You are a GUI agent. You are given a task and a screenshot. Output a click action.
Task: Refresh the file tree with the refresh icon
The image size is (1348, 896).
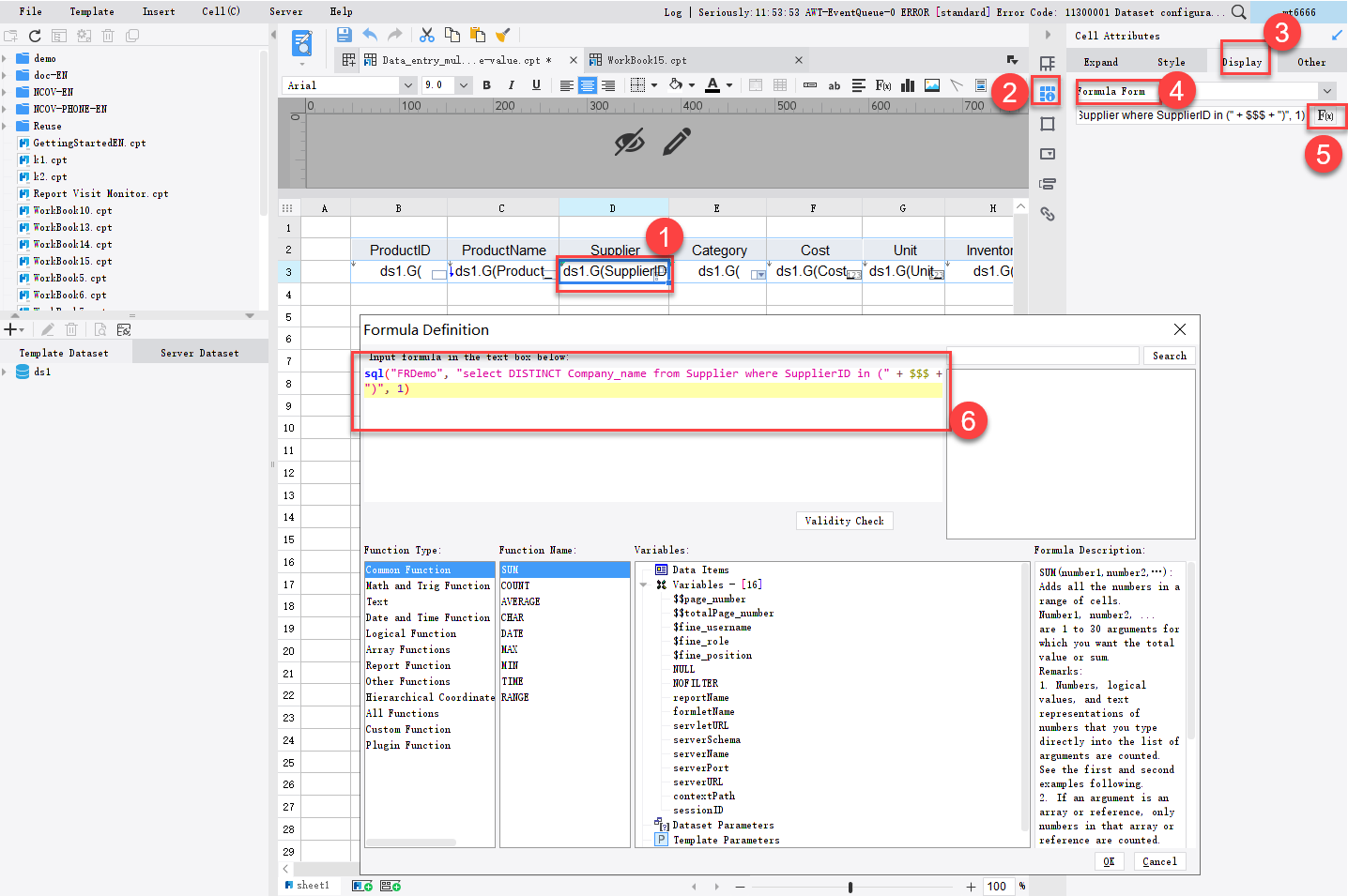tap(35, 36)
